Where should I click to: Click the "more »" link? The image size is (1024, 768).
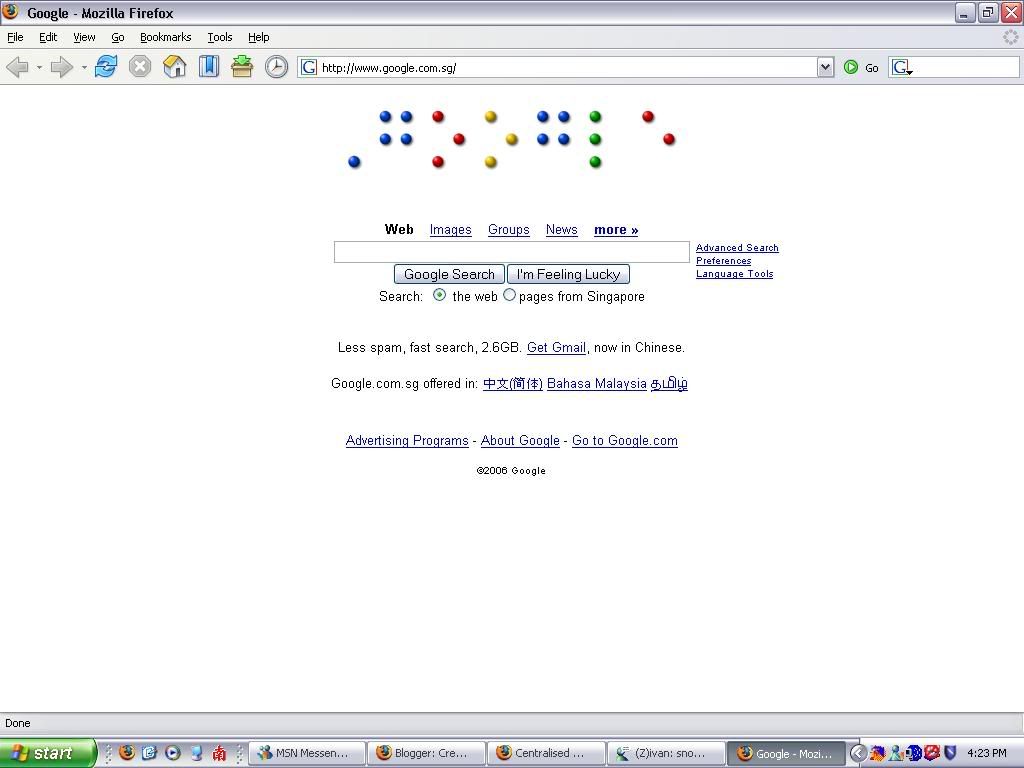point(616,230)
